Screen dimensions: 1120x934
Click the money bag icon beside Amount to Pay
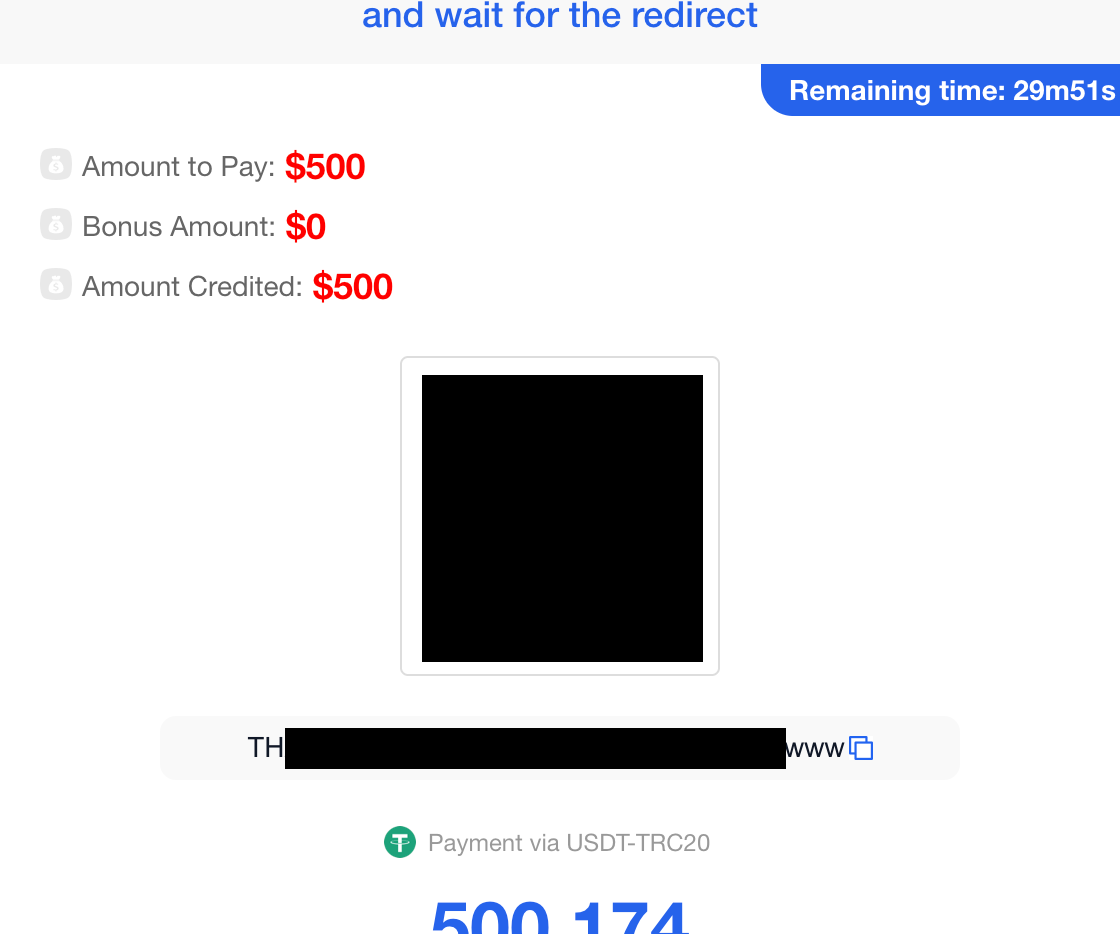56,164
